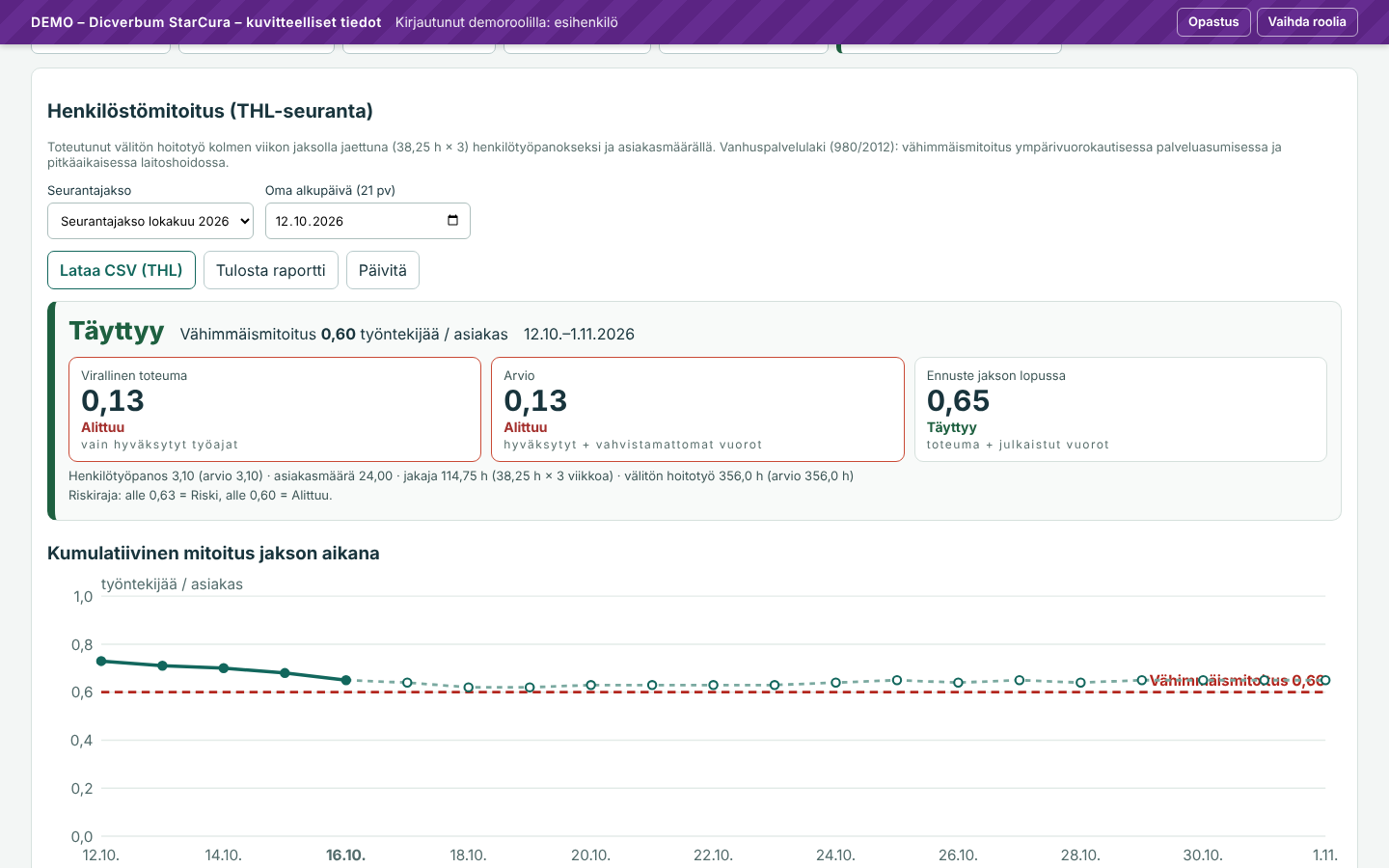This screenshot has height=868, width=1389.
Task: Click the date range 12.10.–1.11.2026
Action: (x=579, y=335)
